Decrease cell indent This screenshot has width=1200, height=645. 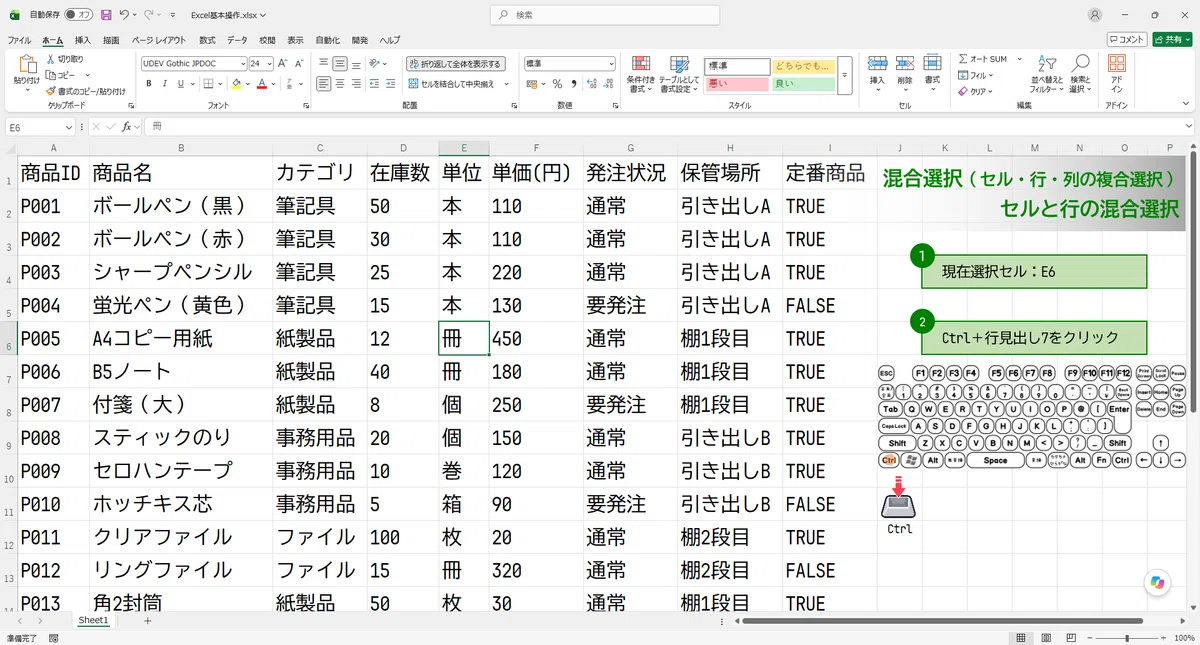[374, 84]
